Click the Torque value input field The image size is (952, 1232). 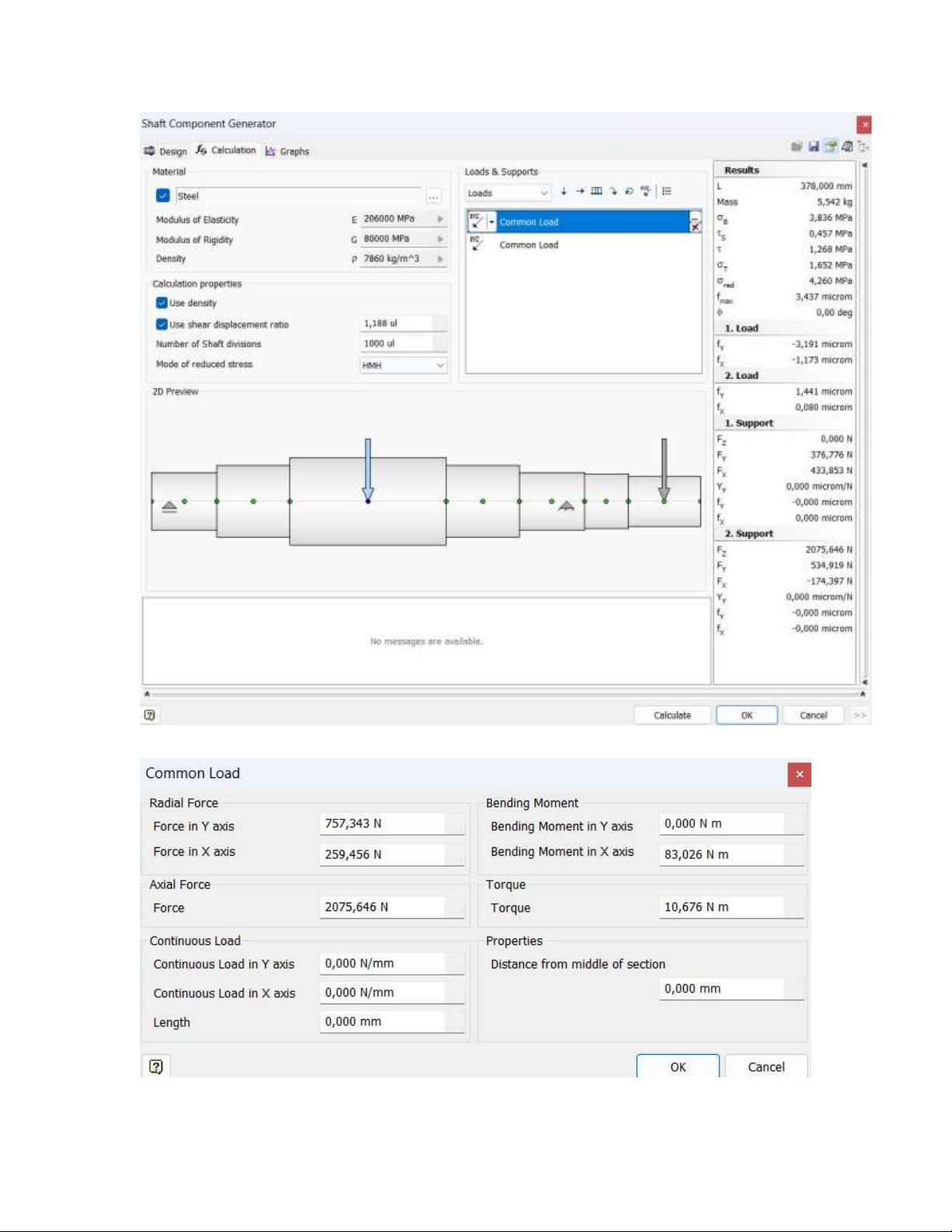(721, 907)
